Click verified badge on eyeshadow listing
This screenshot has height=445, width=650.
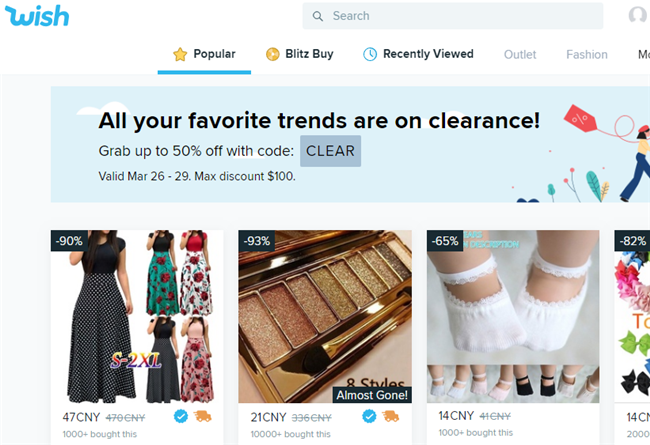click(368, 416)
